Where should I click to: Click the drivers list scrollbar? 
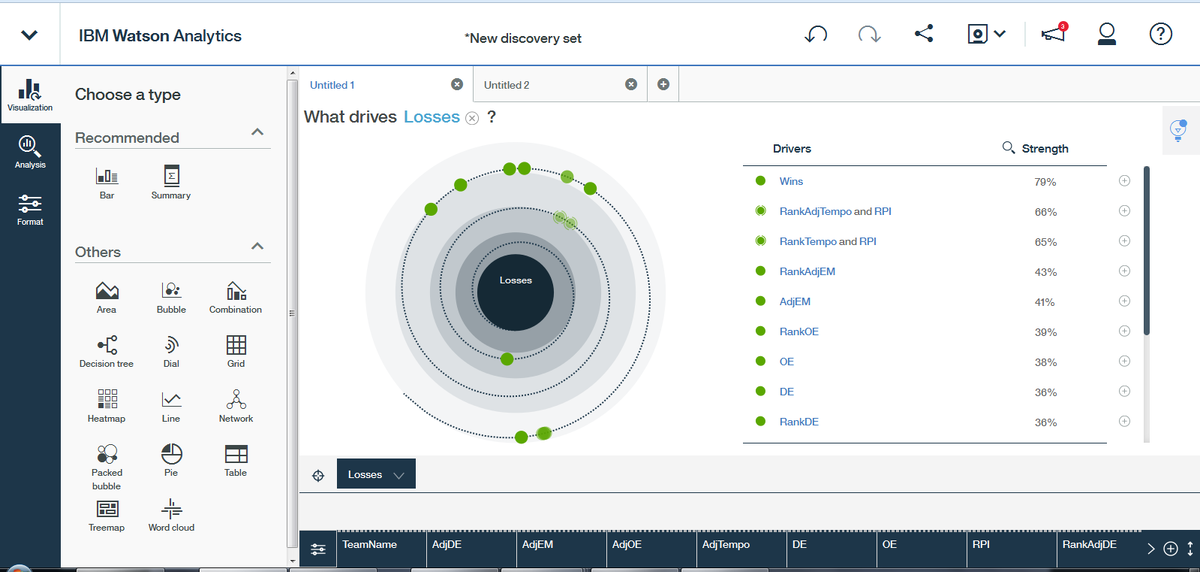(x=1147, y=250)
